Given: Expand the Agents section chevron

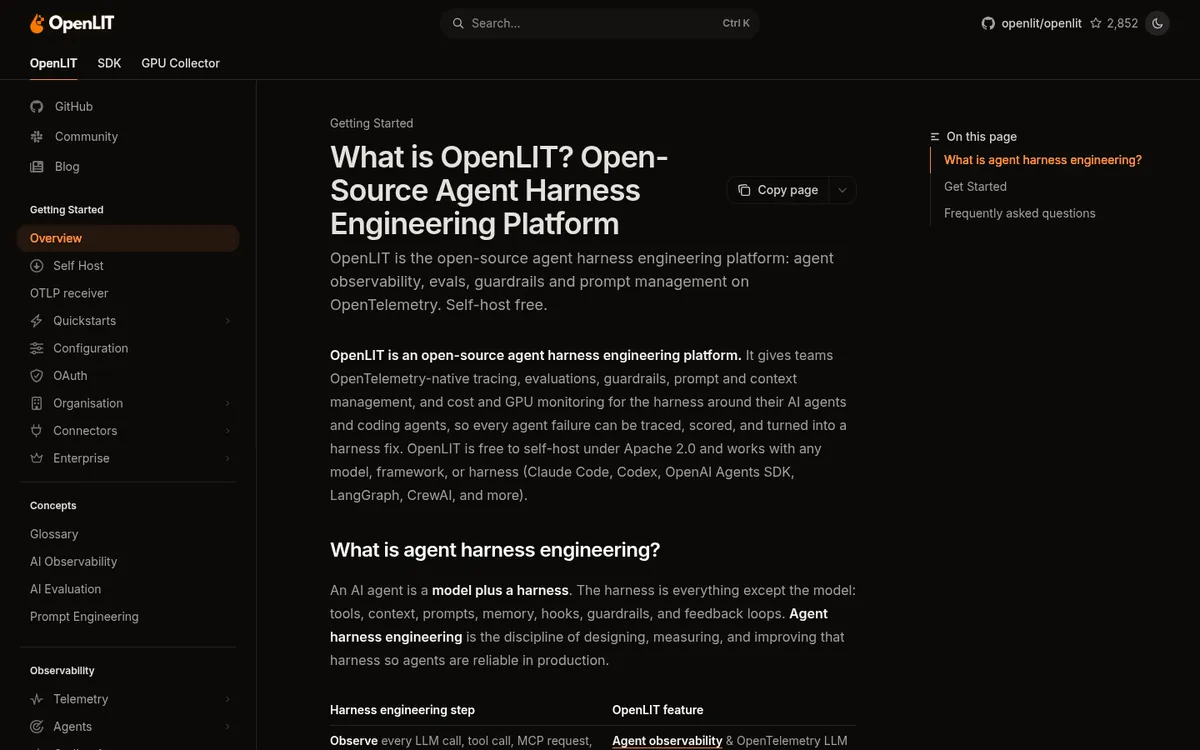Looking at the screenshot, I should pos(227,727).
